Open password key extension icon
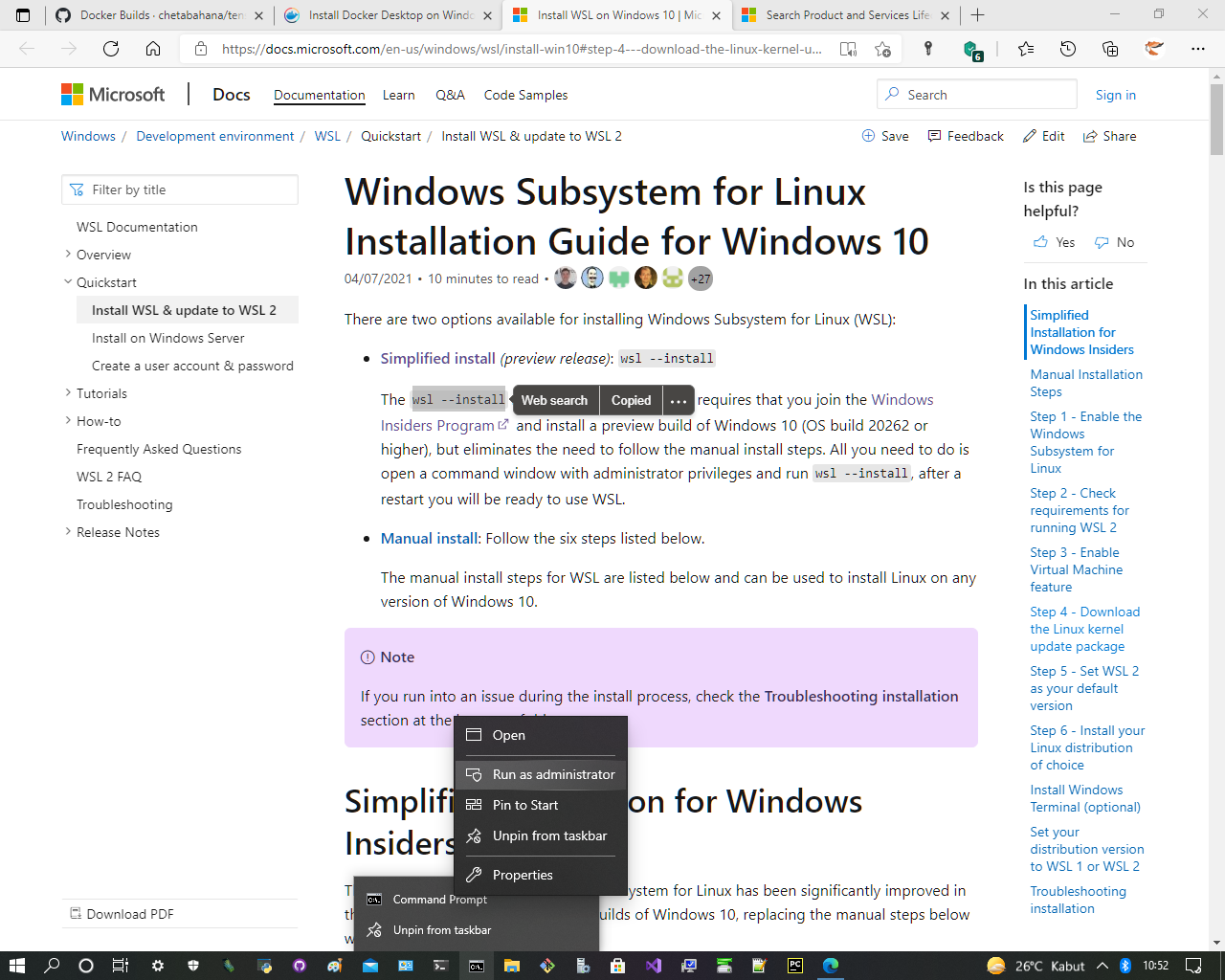Screen dimensions: 1225x980 point(927,49)
